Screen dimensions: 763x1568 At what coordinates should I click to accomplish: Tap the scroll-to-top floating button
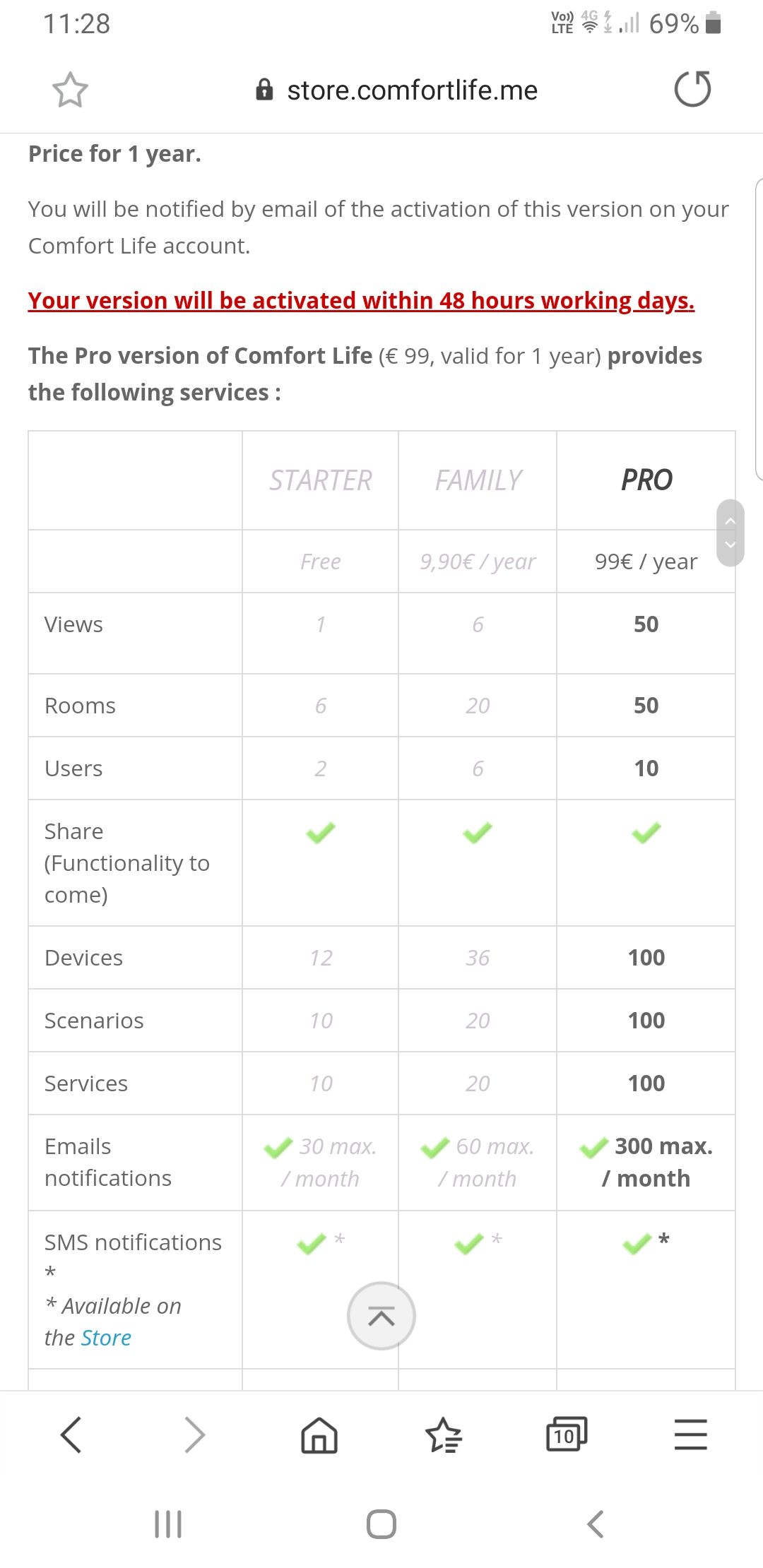click(381, 1316)
